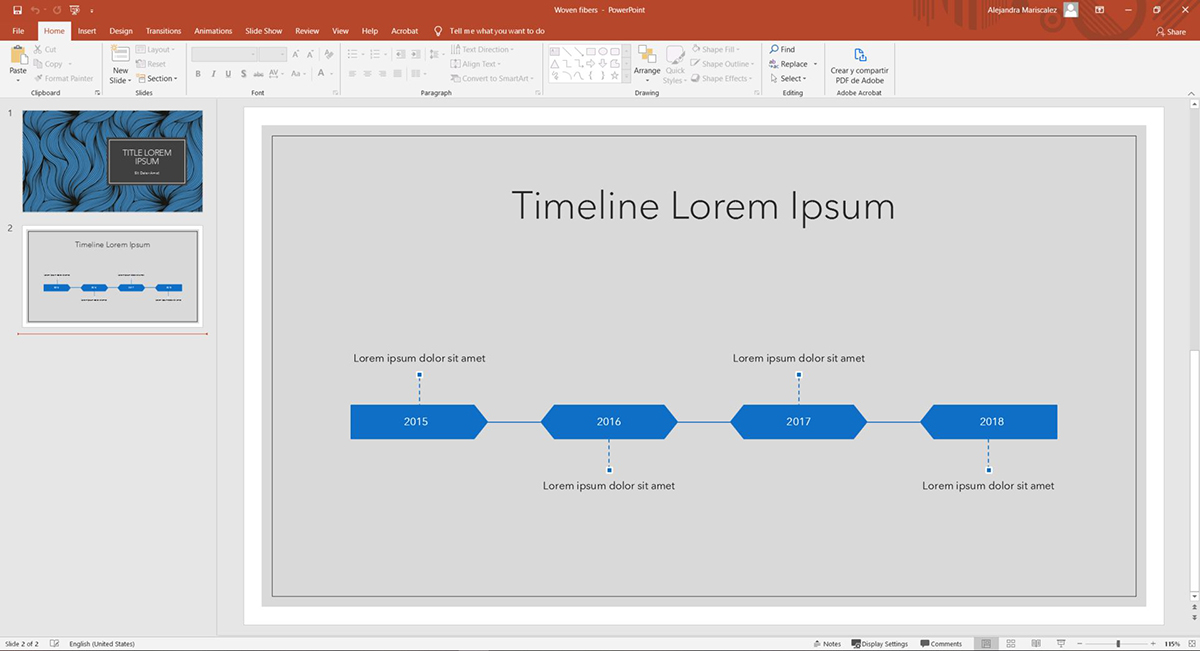
Task: Click the zoom in plus button
Action: click(x=1155, y=644)
